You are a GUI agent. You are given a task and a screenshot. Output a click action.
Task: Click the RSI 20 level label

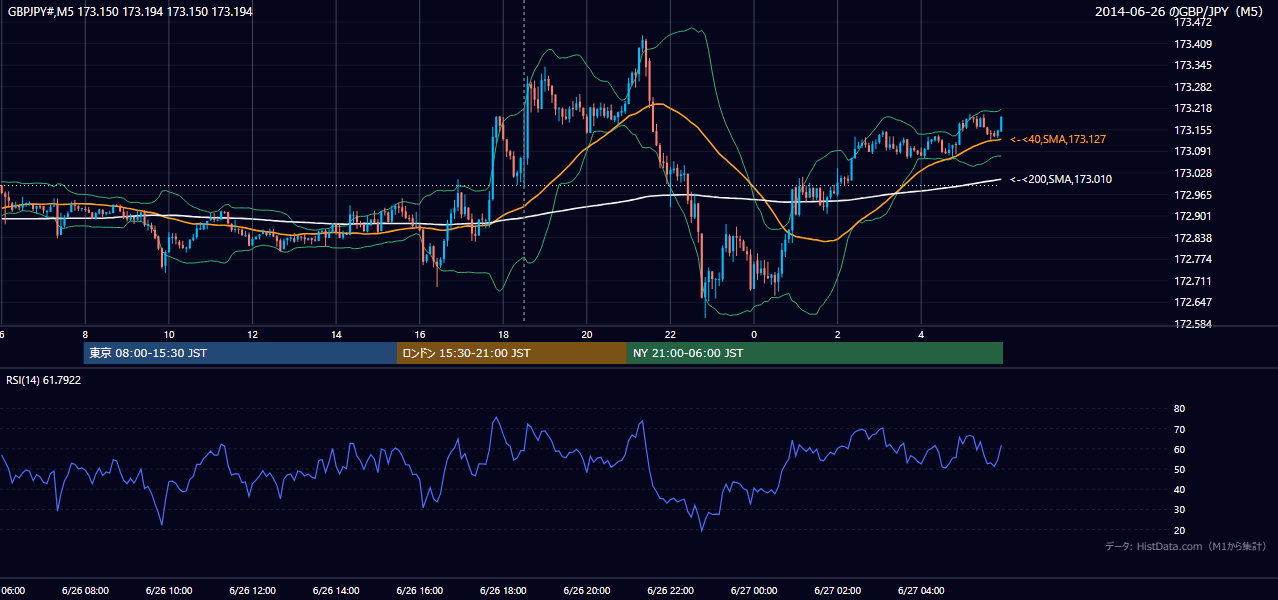point(1180,530)
